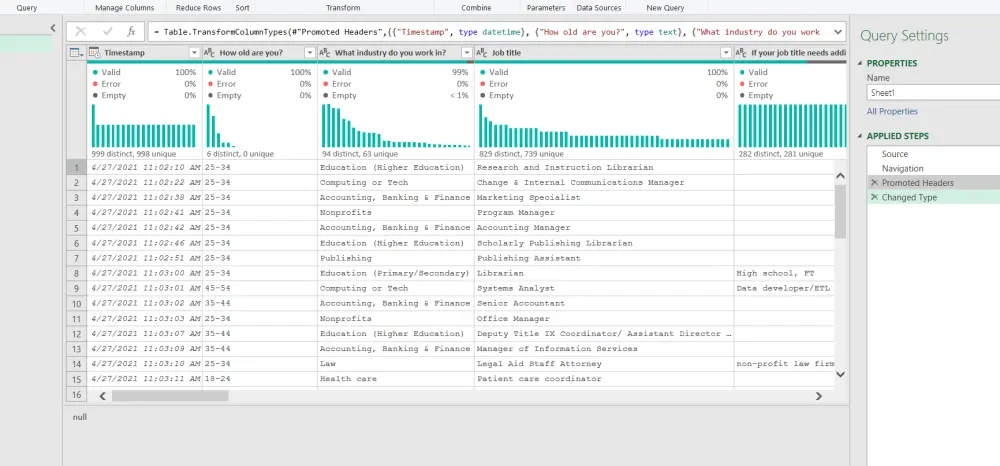Cancel the formula edit with the X icon
The width and height of the screenshot is (1000, 466).
[81, 31]
